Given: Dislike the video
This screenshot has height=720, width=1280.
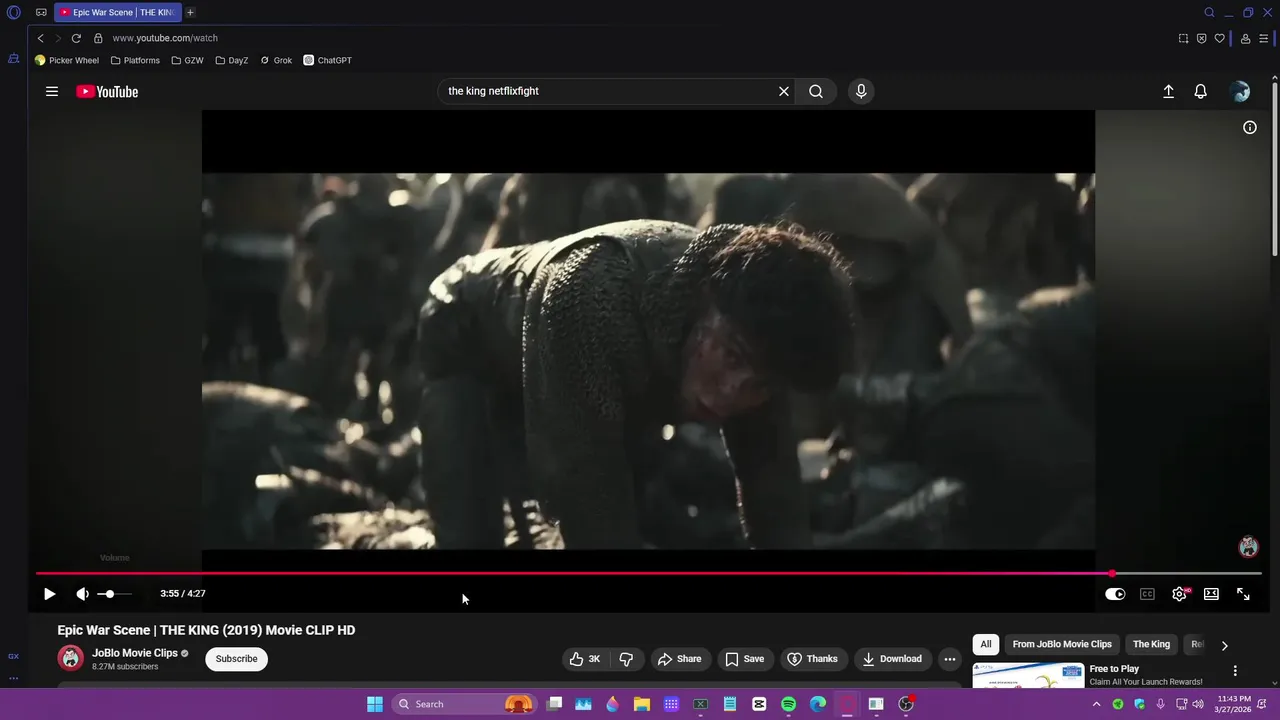Looking at the screenshot, I should coord(627,659).
